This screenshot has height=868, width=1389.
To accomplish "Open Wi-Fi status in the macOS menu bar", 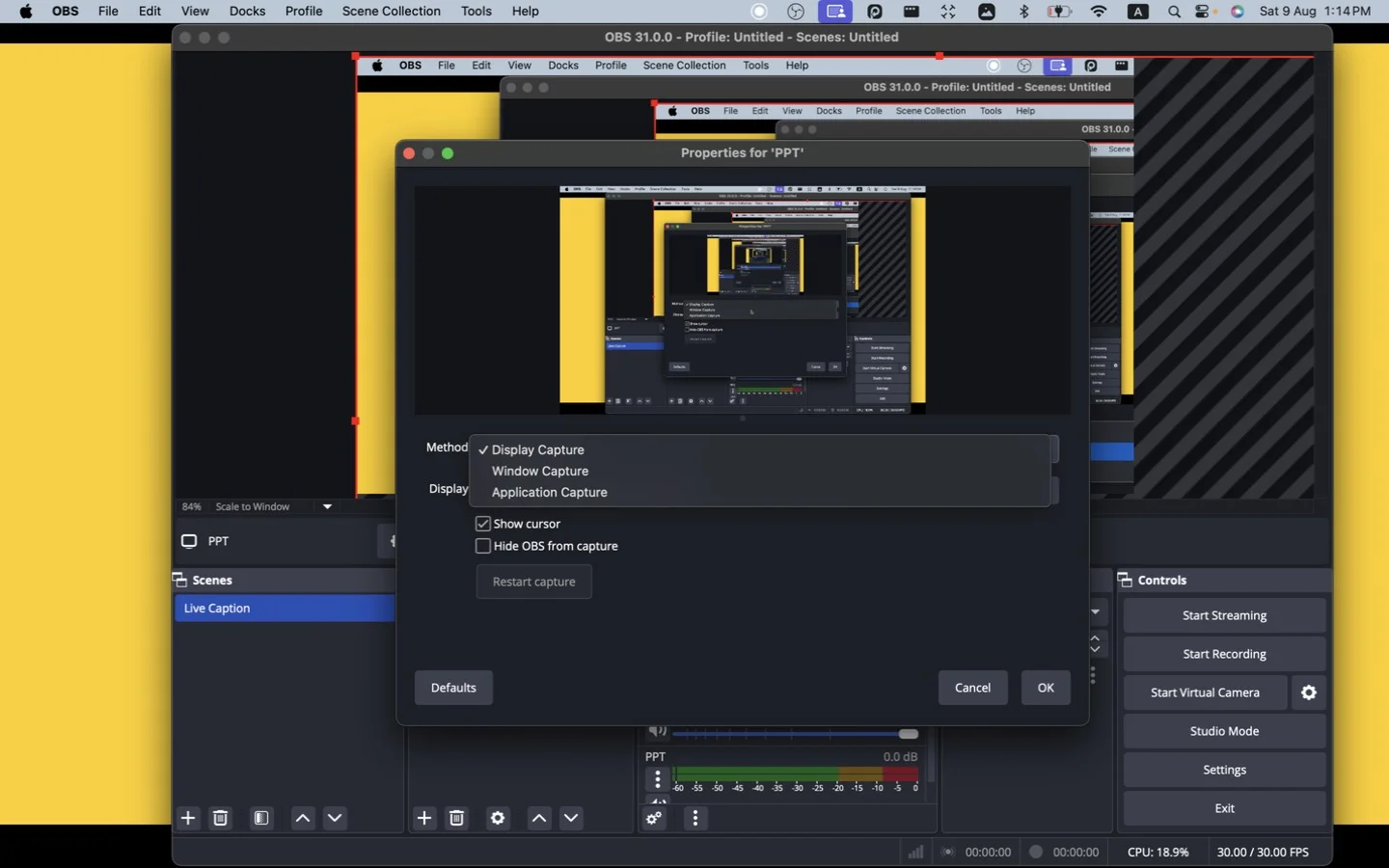I will (1099, 12).
